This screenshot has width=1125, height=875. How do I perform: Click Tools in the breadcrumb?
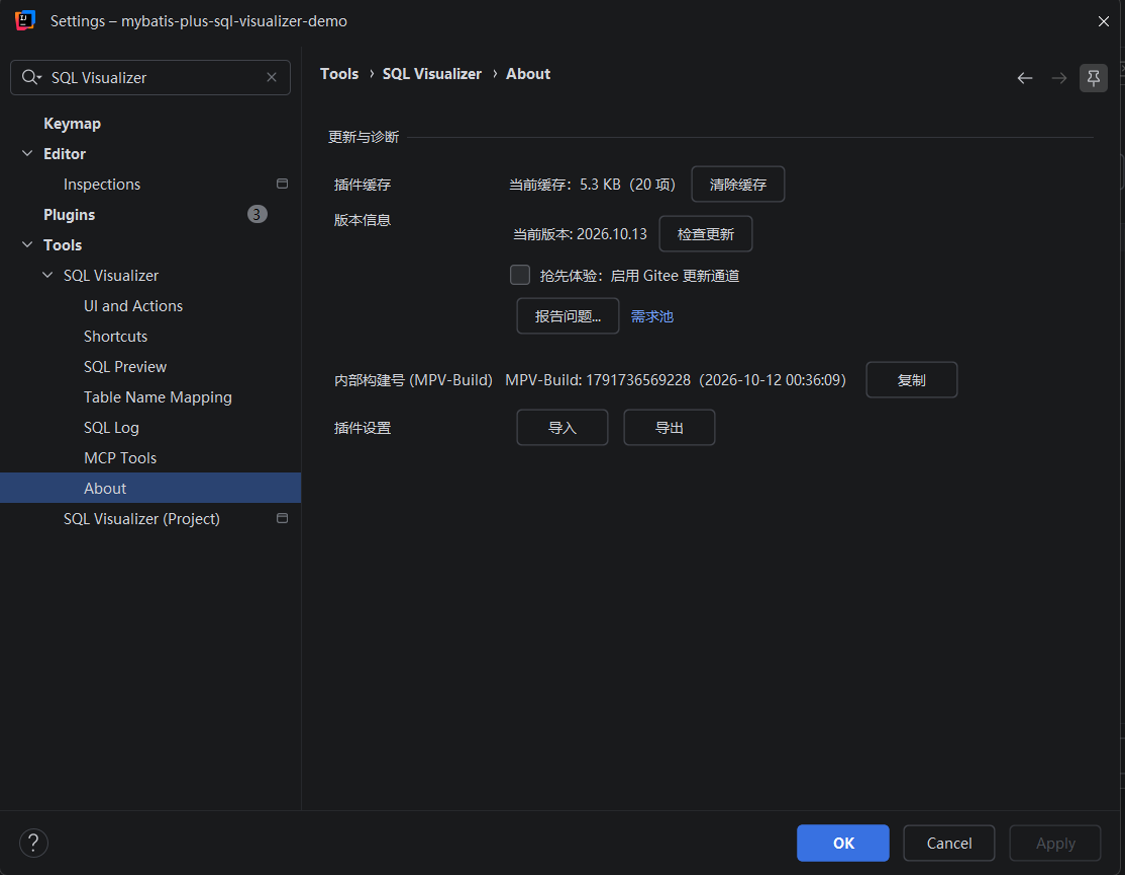339,74
